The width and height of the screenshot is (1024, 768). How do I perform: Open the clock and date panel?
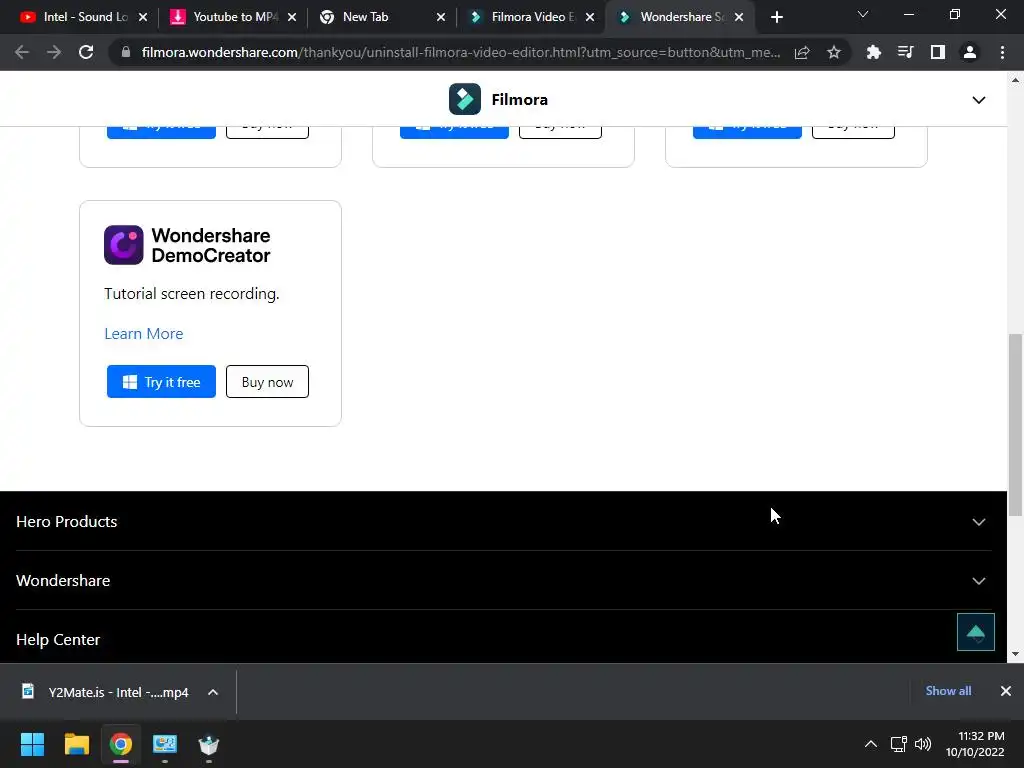point(975,744)
